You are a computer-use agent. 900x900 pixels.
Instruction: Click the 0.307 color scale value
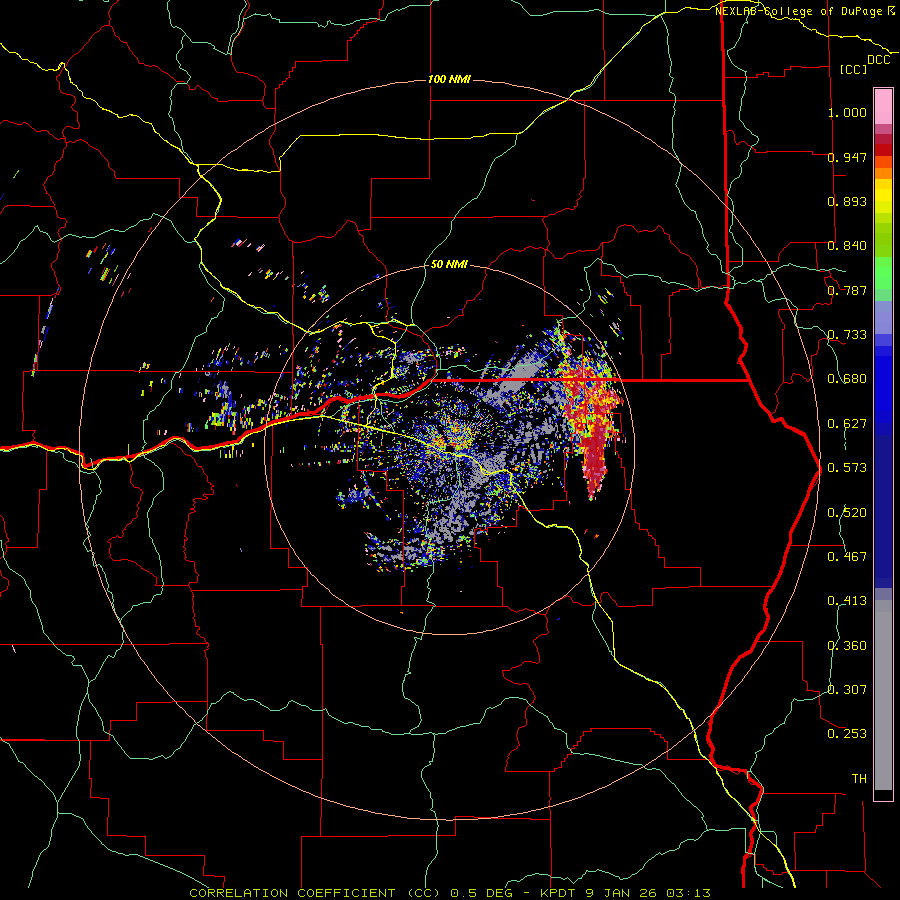(x=847, y=690)
